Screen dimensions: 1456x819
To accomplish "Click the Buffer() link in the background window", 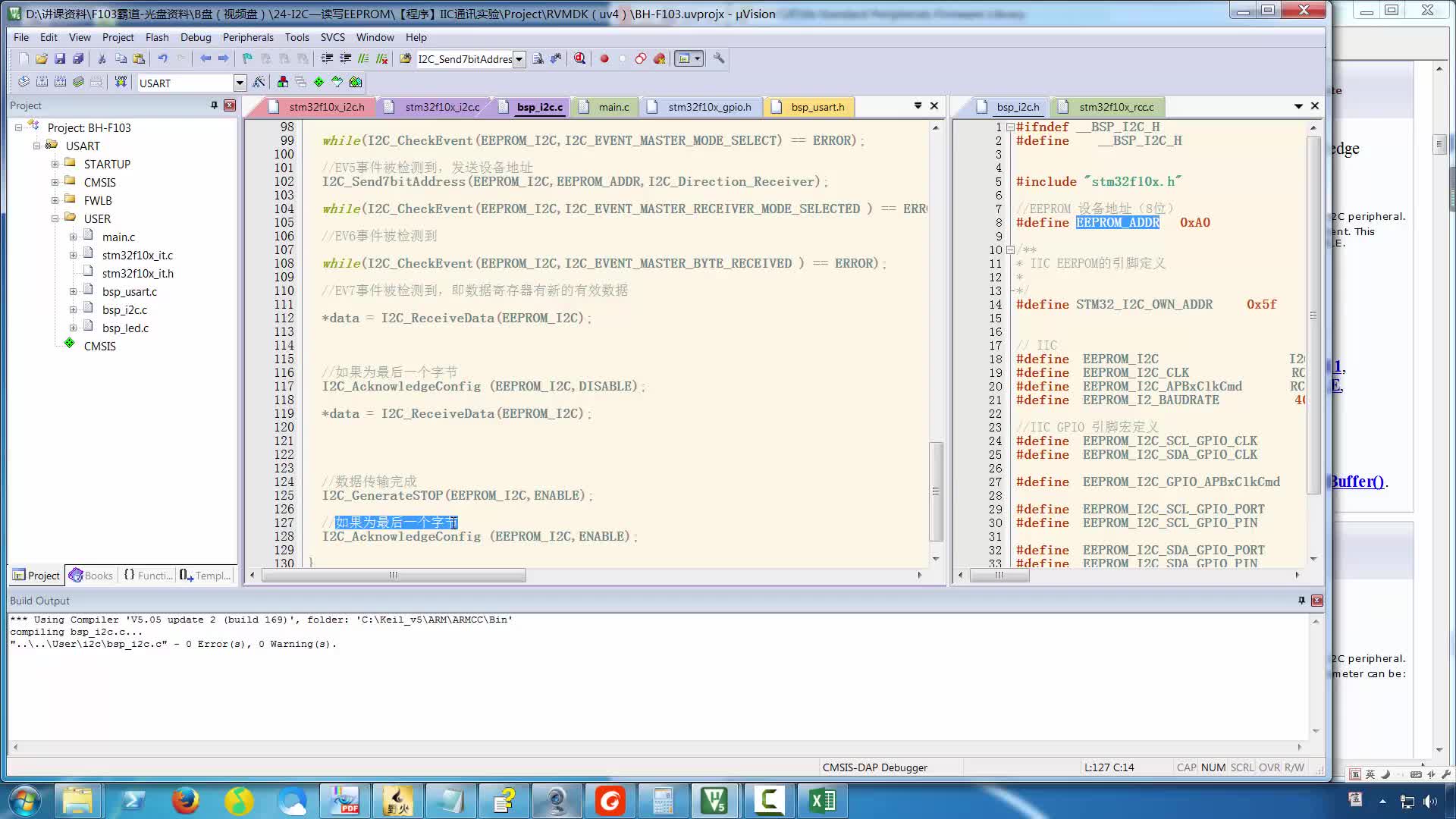I will click(x=1357, y=482).
